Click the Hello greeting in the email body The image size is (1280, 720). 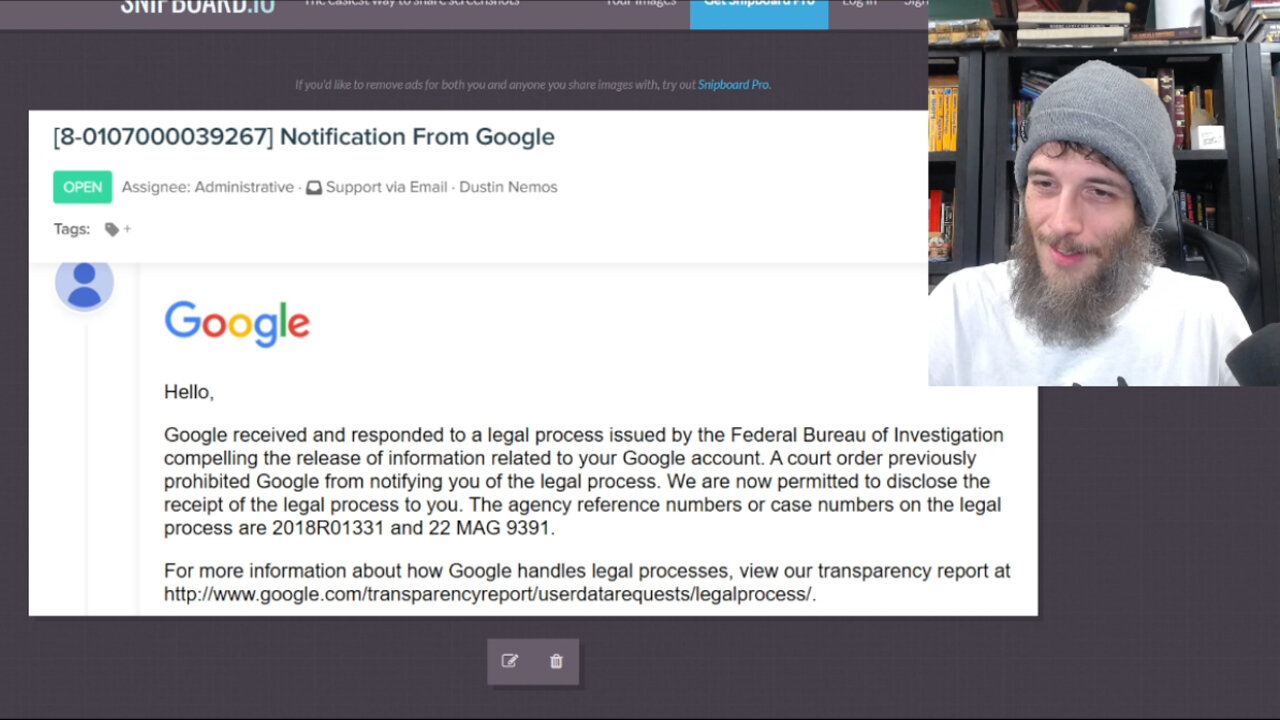tap(189, 392)
